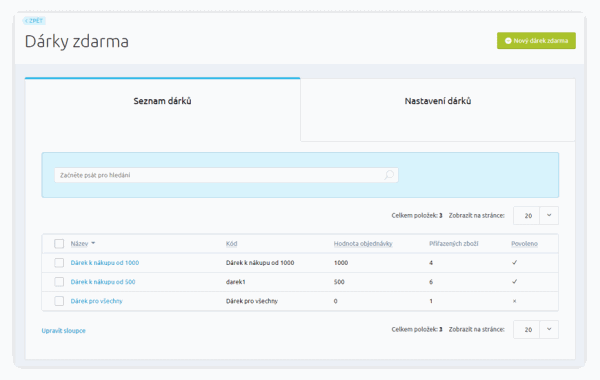Viewport: 600px width, 380px height.
Task: Open Dárek k nákupu od 500 link
Action: point(103,282)
